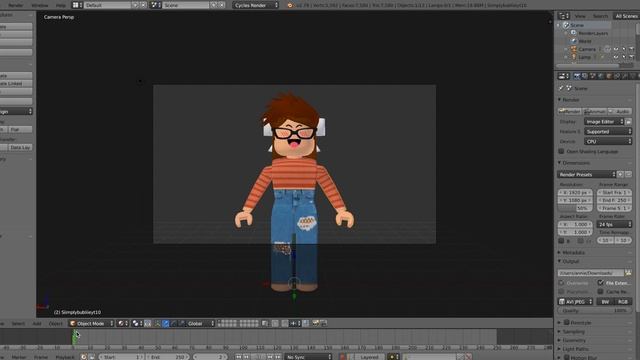Open the Help menu in top bar
Image resolution: width=640 pixels, height=360 pixels.
pyautogui.click(x=61, y=5)
